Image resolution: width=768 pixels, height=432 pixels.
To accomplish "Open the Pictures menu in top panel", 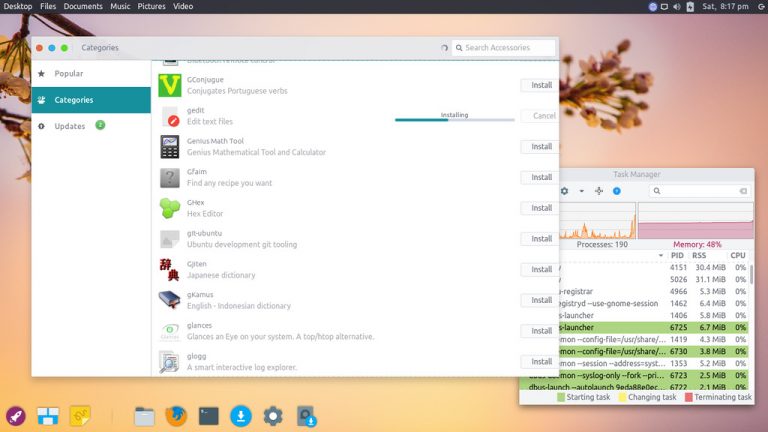I will 151,6.
